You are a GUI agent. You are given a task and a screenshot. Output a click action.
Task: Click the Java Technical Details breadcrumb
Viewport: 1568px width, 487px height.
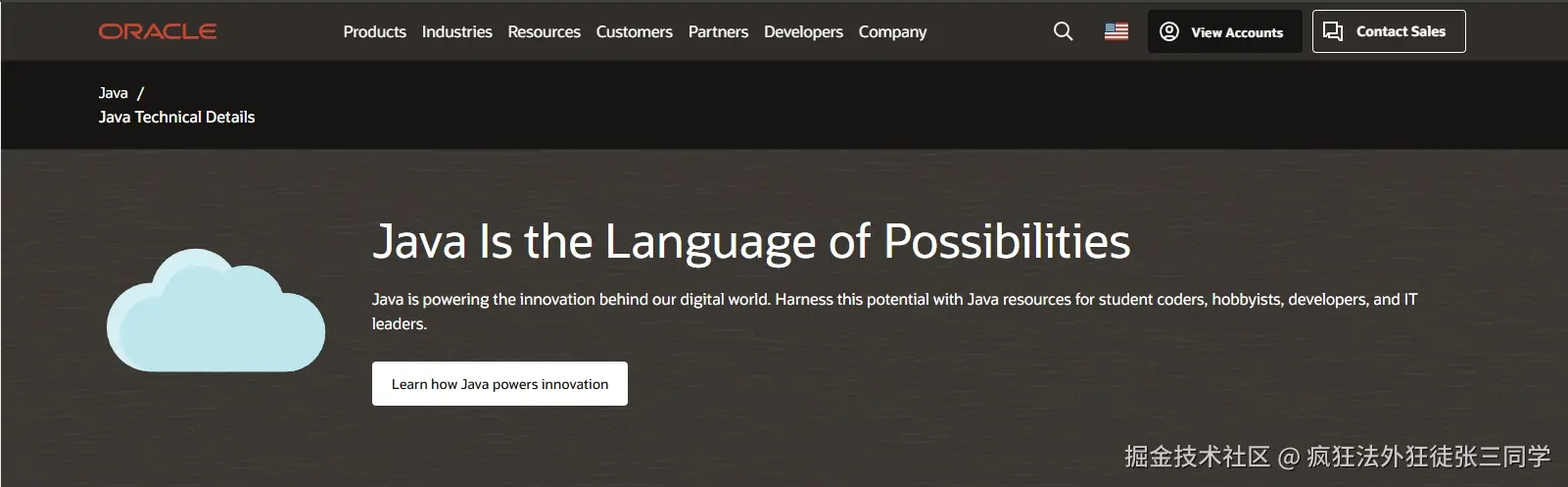click(x=176, y=117)
